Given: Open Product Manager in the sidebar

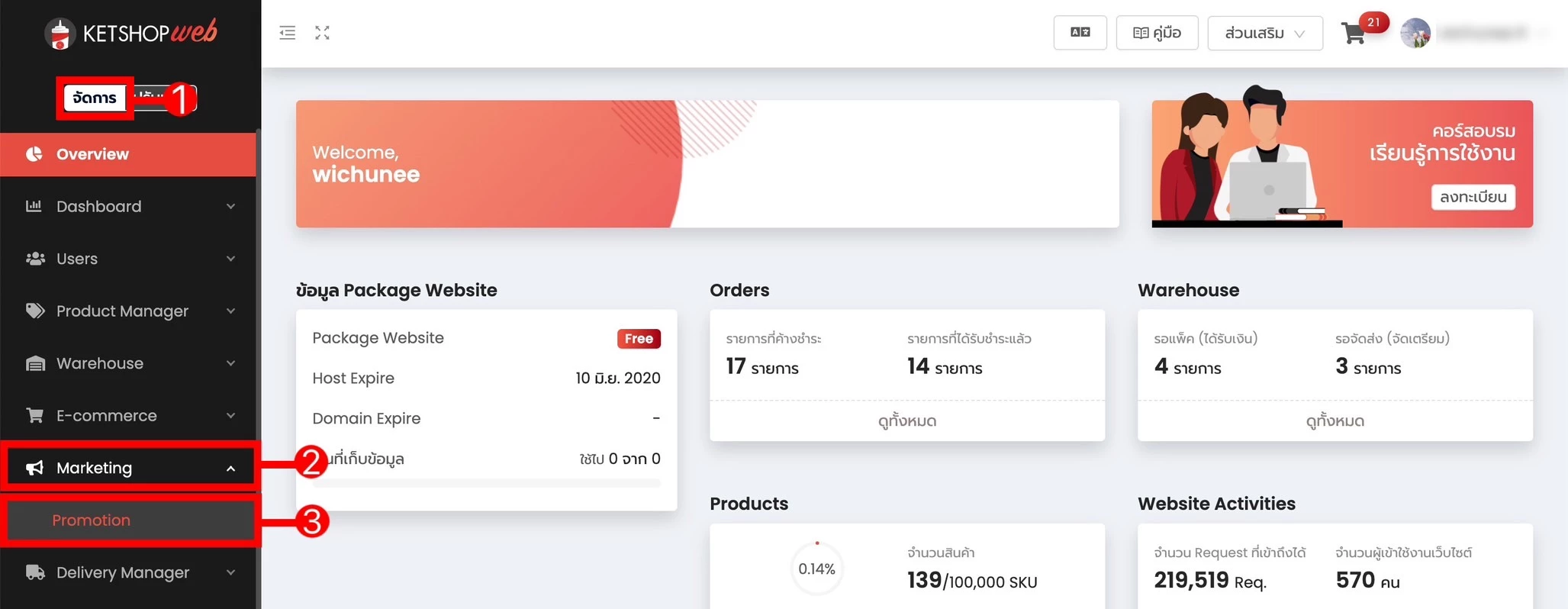Looking at the screenshot, I should pyautogui.click(x=122, y=311).
